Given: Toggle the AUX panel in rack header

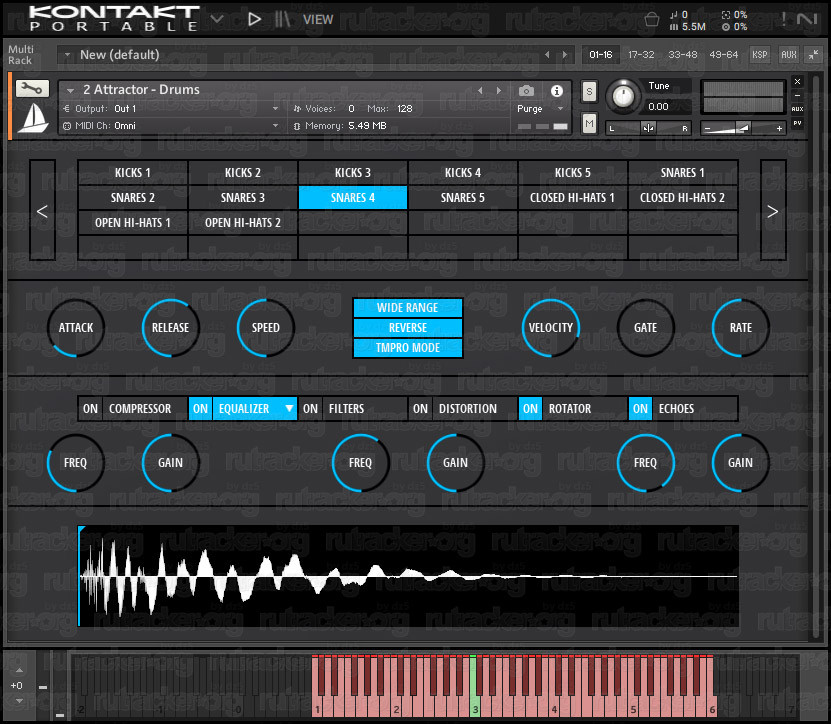Looking at the screenshot, I should tap(789, 55).
